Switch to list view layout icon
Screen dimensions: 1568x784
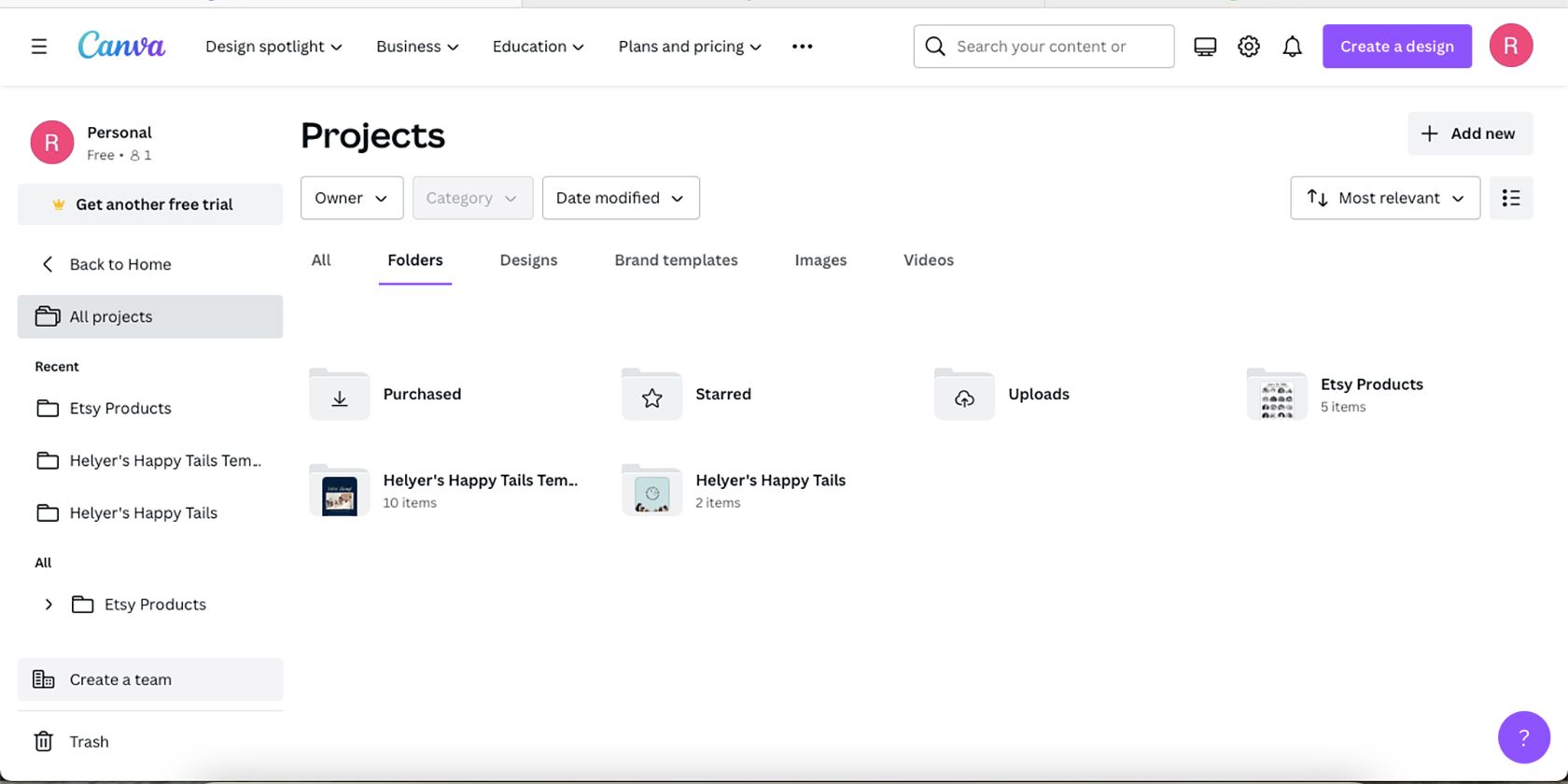(x=1511, y=198)
